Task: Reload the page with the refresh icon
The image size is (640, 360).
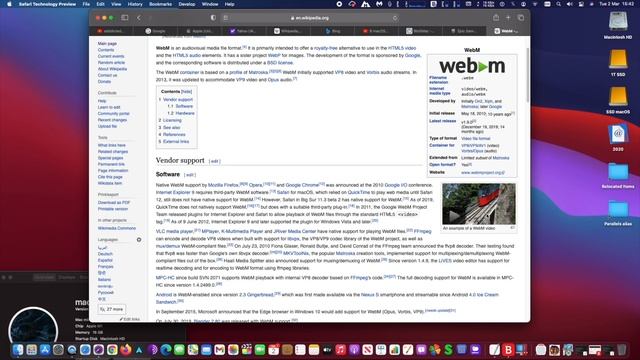Action: coord(395,18)
